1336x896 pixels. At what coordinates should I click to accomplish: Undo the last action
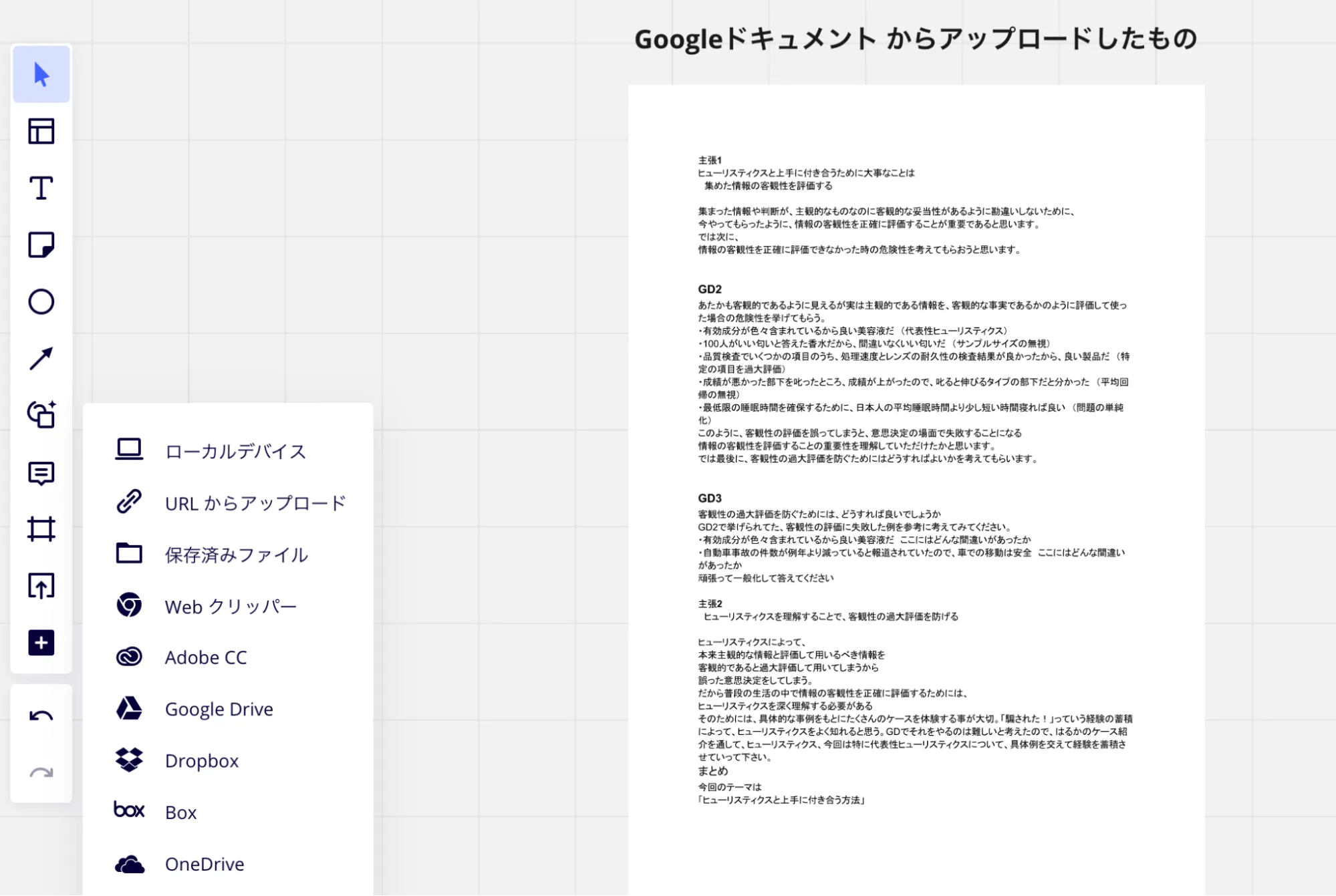(x=41, y=717)
